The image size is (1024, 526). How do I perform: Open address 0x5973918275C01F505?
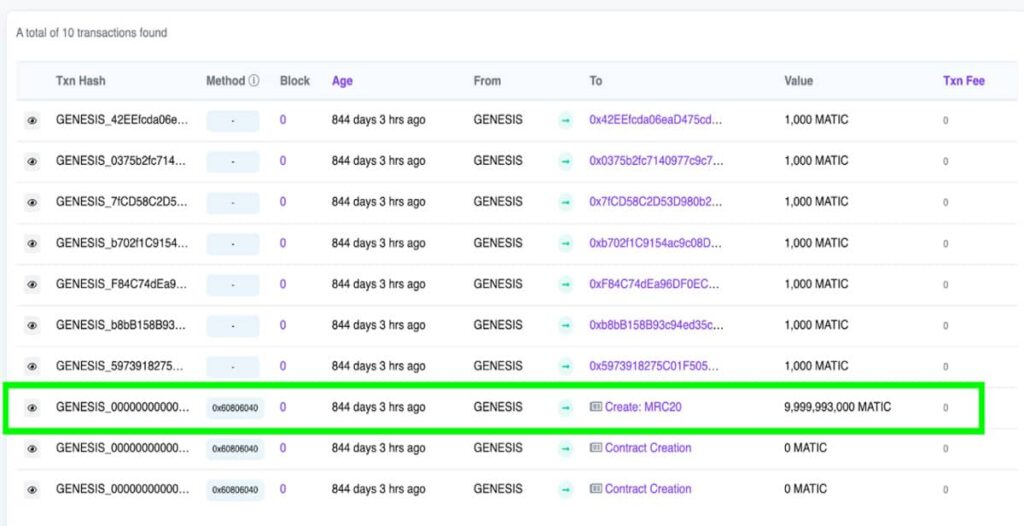tap(654, 366)
